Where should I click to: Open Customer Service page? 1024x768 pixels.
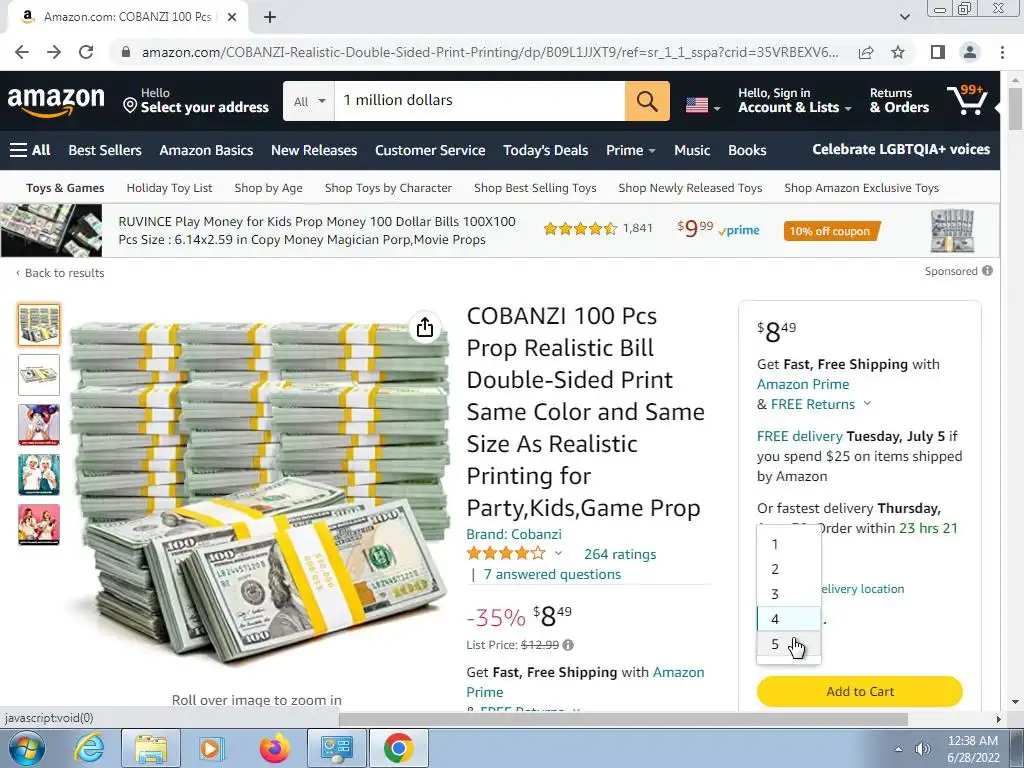tap(430, 150)
